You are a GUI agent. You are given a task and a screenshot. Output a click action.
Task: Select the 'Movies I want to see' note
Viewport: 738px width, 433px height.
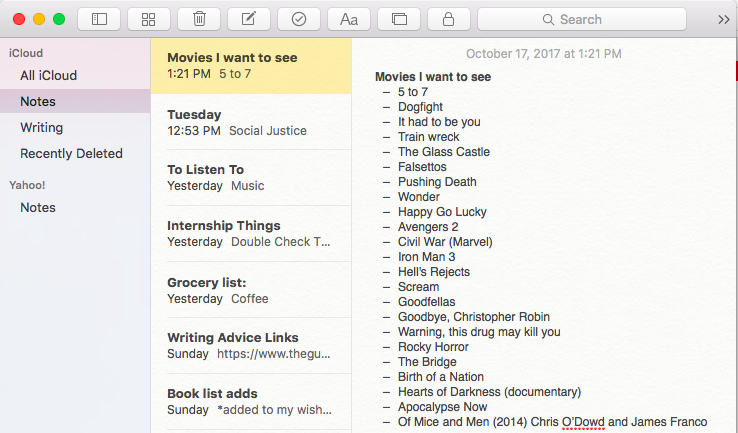(251, 66)
